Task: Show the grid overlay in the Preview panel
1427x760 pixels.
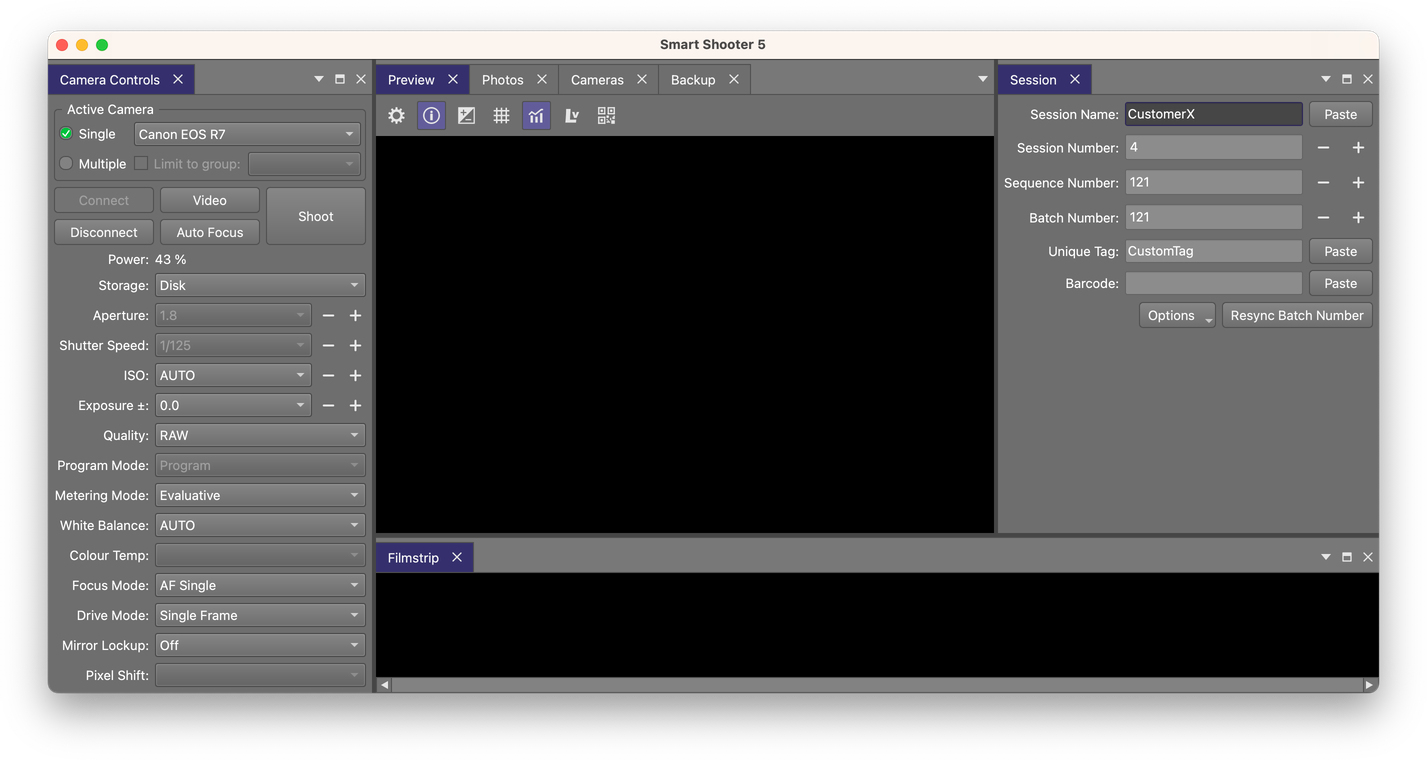Action: [x=501, y=115]
